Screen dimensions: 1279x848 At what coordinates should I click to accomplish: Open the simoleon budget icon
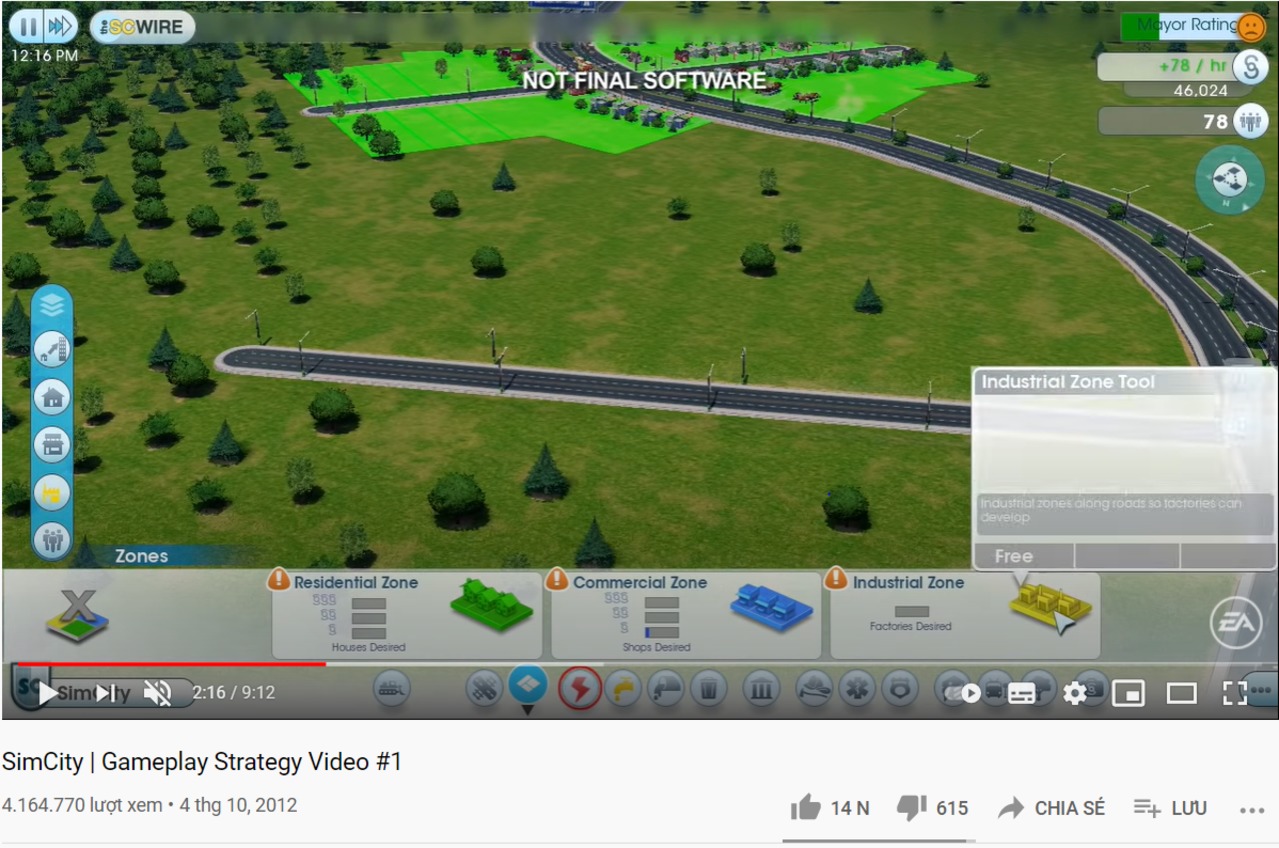pos(1249,67)
